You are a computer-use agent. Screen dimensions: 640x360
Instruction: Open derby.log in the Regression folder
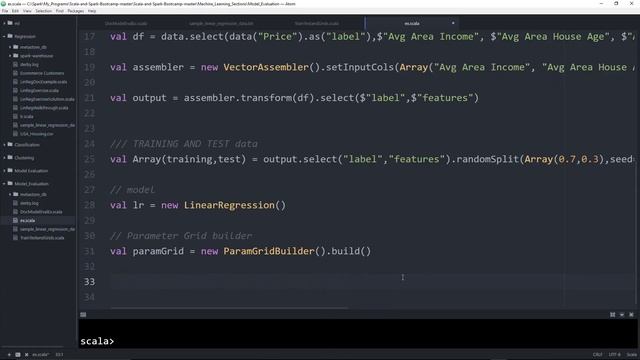point(29,64)
